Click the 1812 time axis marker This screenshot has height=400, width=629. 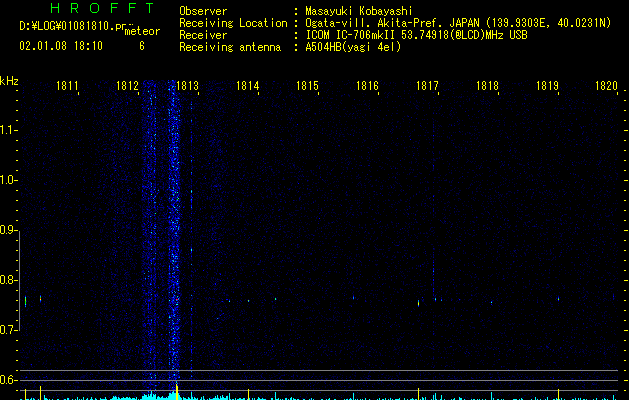(x=127, y=86)
